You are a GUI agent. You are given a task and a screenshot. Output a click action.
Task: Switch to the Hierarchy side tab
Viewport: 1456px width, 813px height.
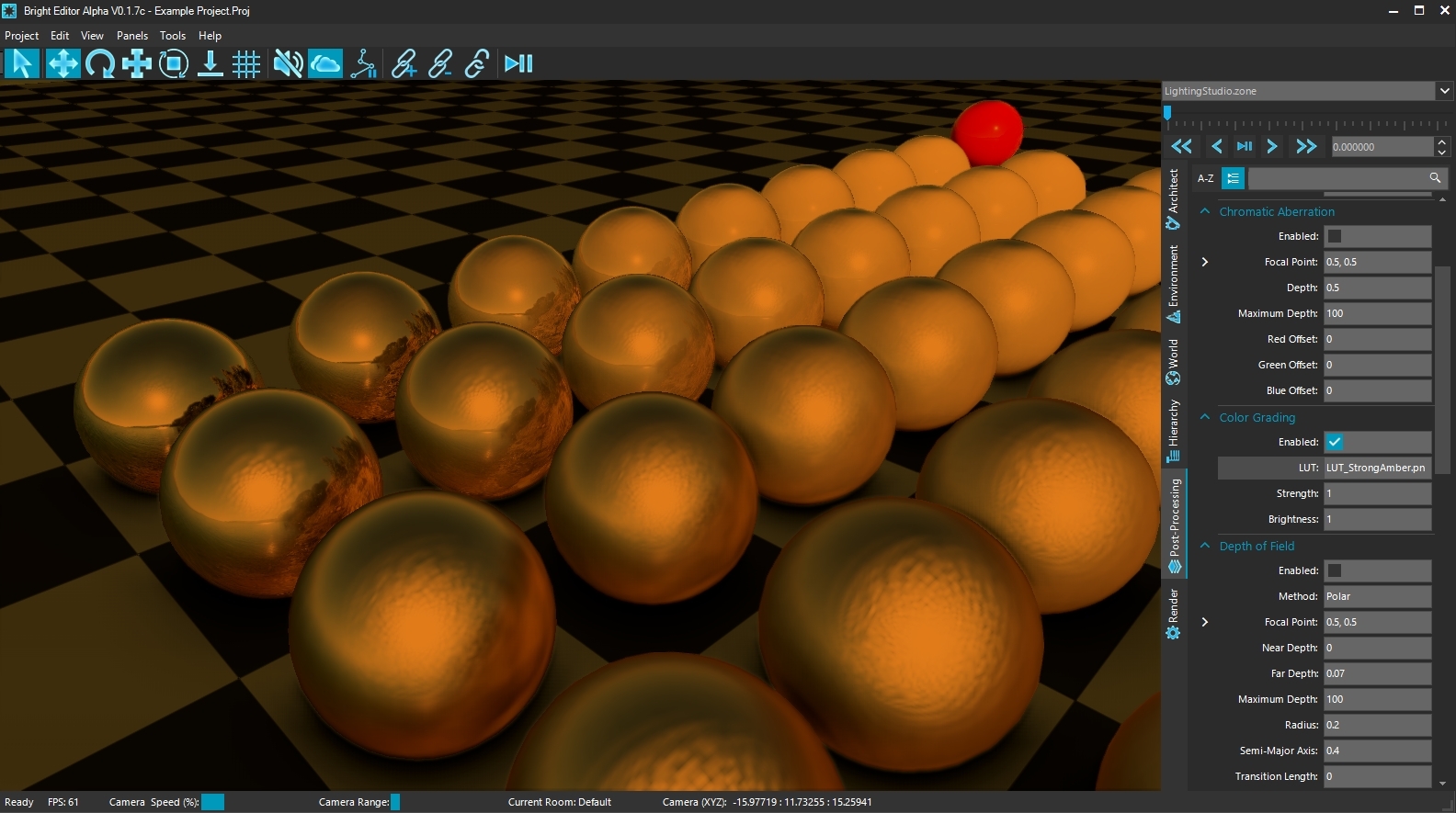[1173, 431]
